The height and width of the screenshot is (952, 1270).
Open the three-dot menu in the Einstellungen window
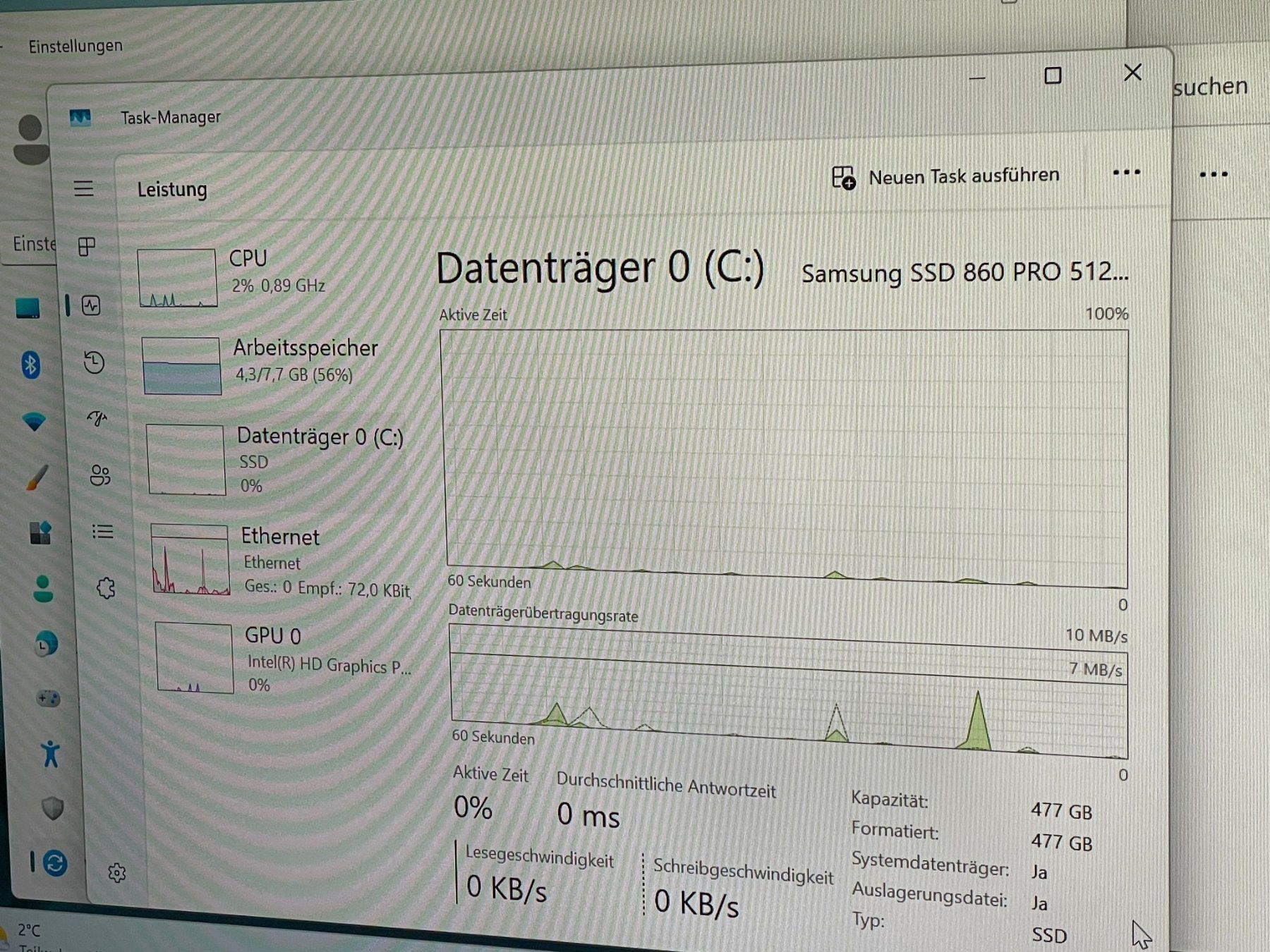[1214, 174]
